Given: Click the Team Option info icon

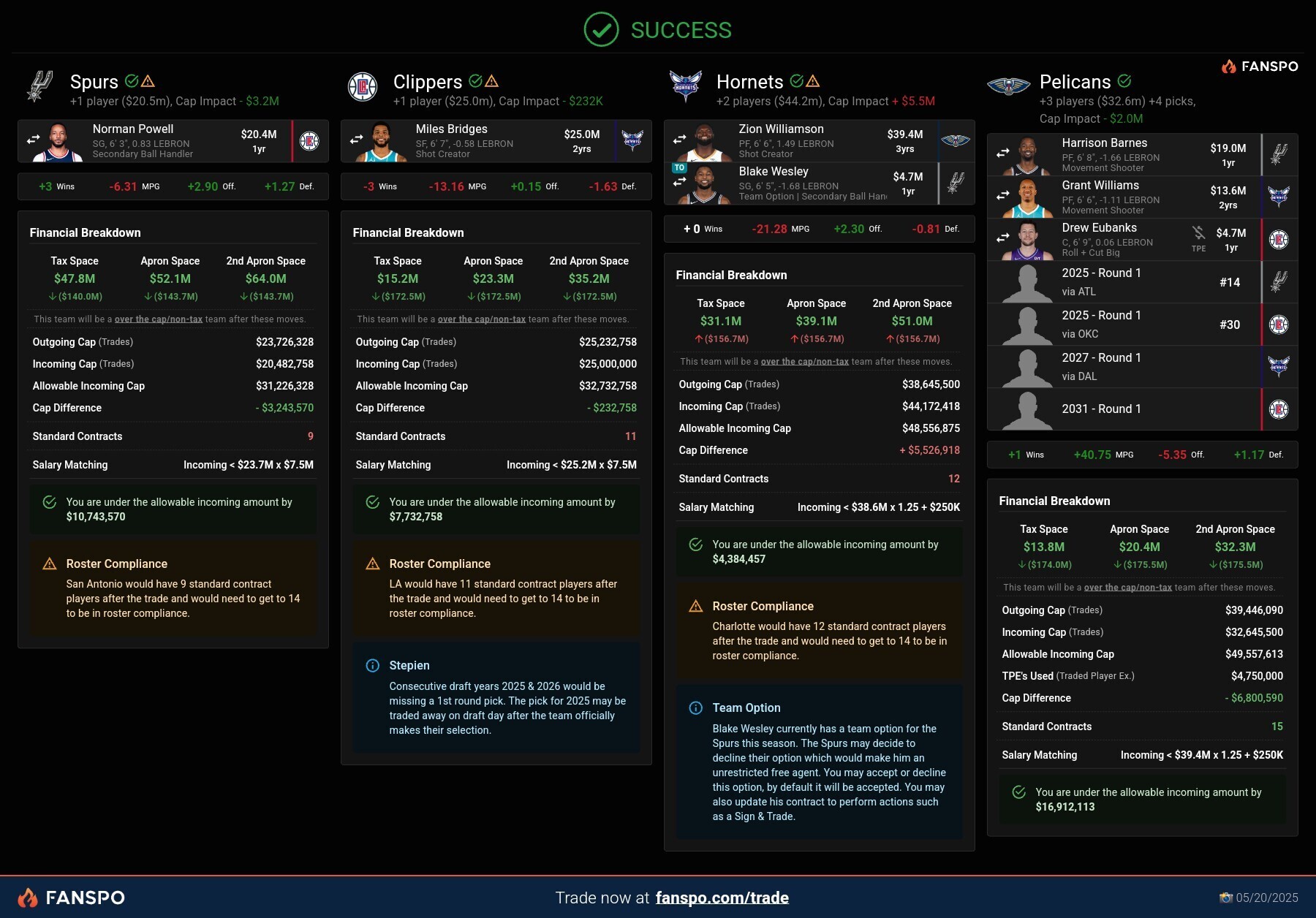Looking at the screenshot, I should 696,708.
